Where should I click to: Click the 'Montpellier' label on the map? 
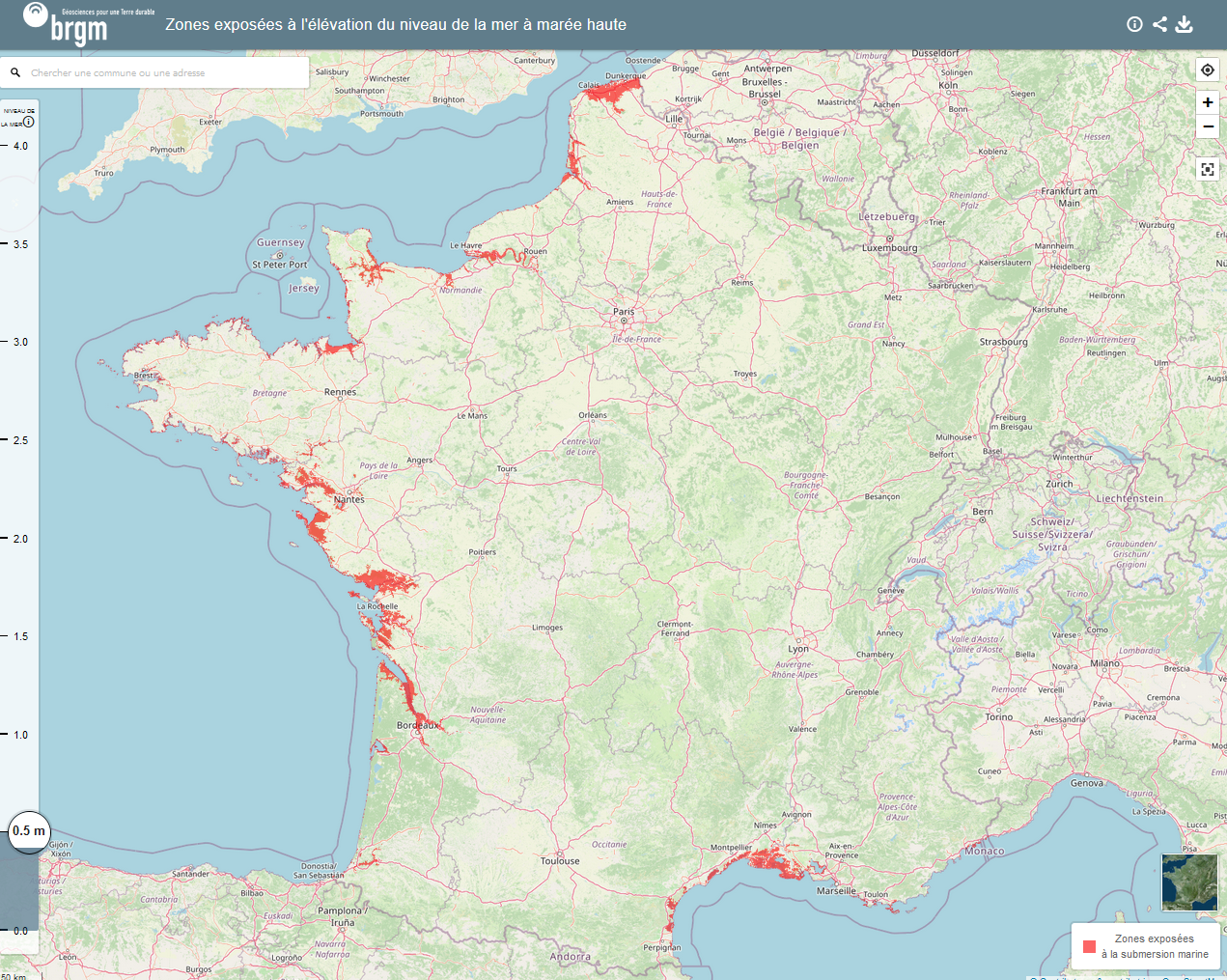pyautogui.click(x=731, y=847)
